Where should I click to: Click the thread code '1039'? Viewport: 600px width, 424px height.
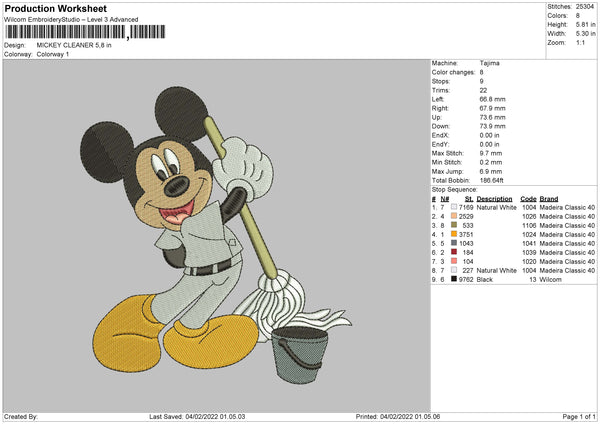[x=529, y=252]
